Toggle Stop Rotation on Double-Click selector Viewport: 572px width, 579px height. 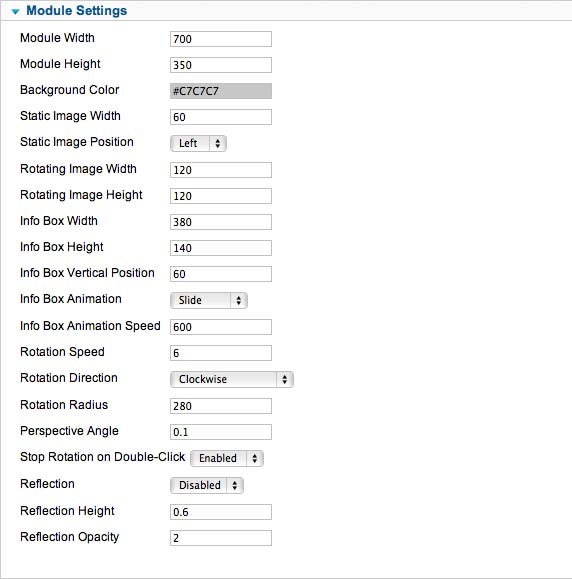[x=227, y=458]
